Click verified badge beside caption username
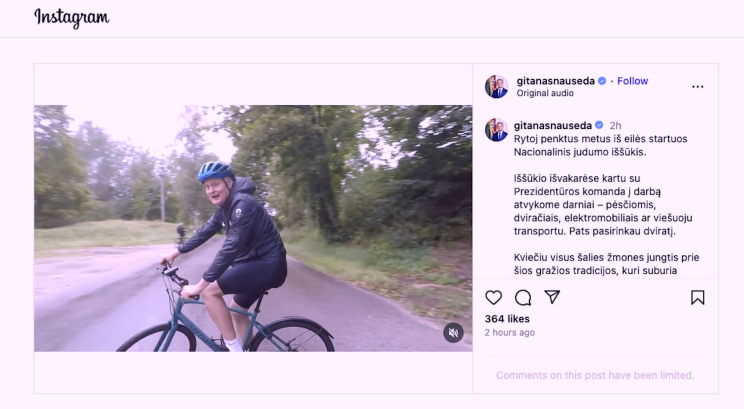The width and height of the screenshot is (744, 409). coord(599,125)
